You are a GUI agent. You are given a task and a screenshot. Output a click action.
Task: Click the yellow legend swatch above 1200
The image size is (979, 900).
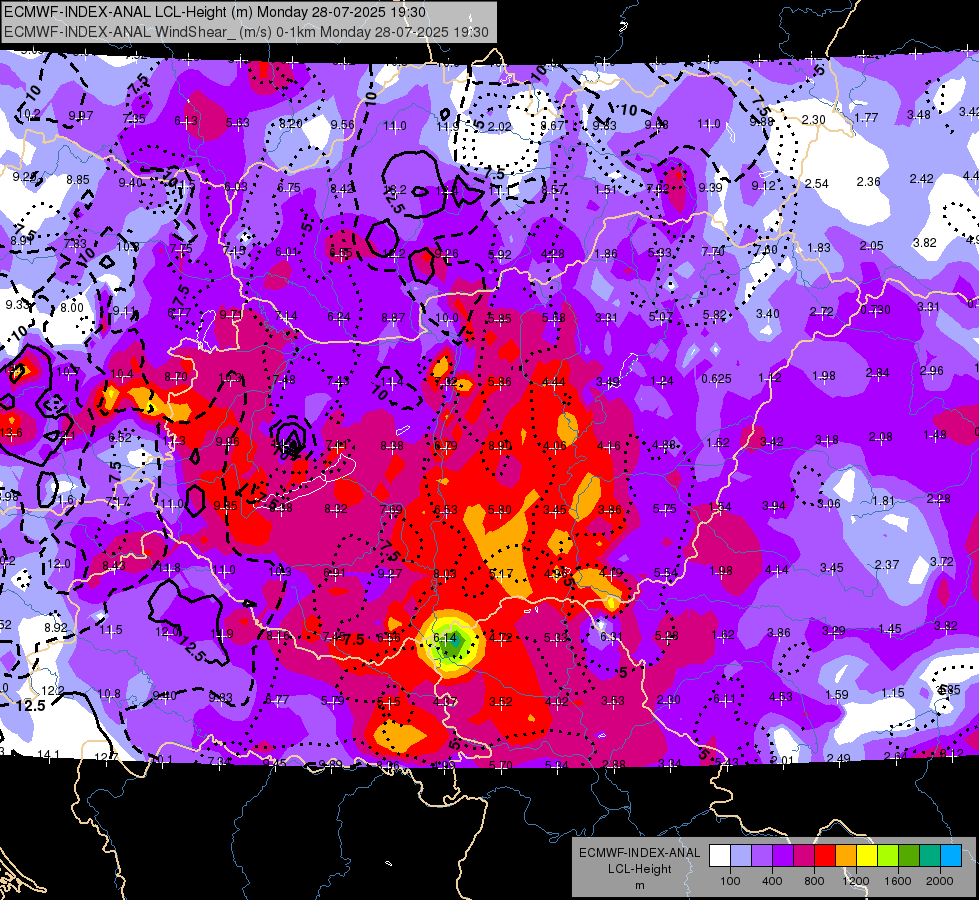pos(867,856)
